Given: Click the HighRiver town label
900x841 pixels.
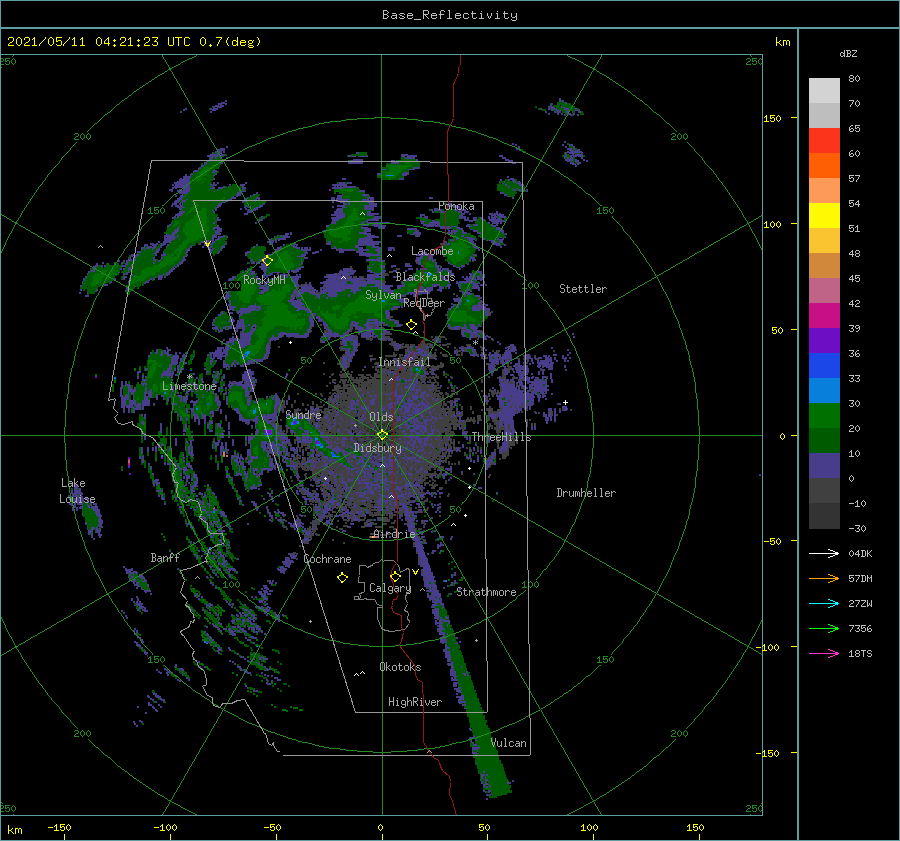Looking at the screenshot, I should (414, 702).
